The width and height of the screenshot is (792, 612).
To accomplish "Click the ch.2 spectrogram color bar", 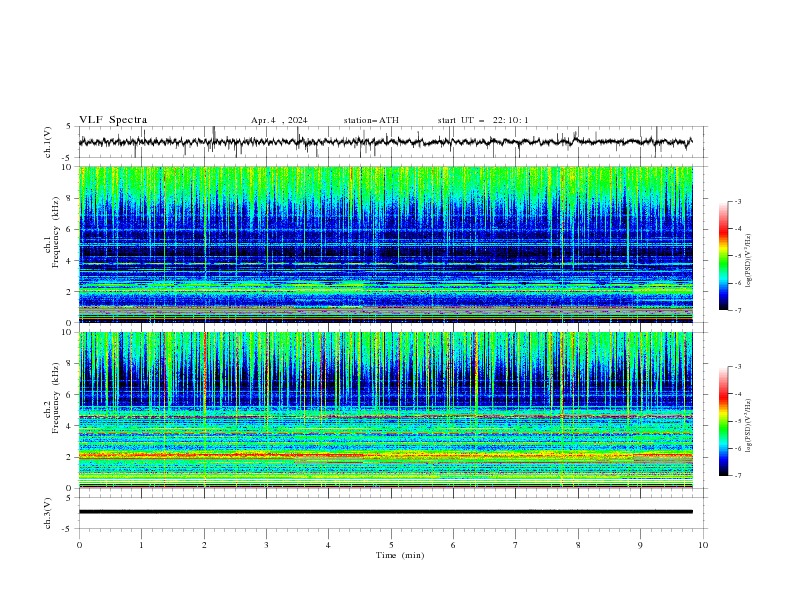I will (x=724, y=421).
